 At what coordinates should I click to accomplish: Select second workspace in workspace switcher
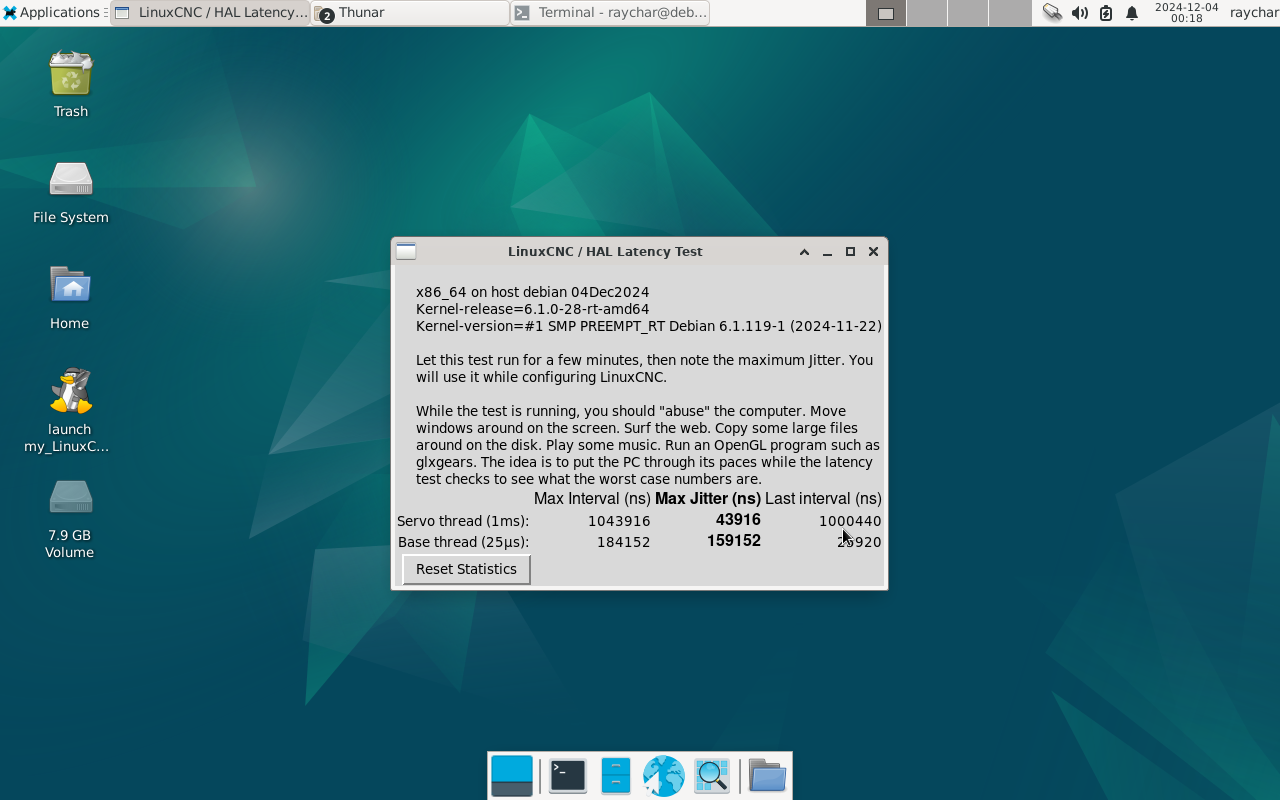click(x=927, y=13)
